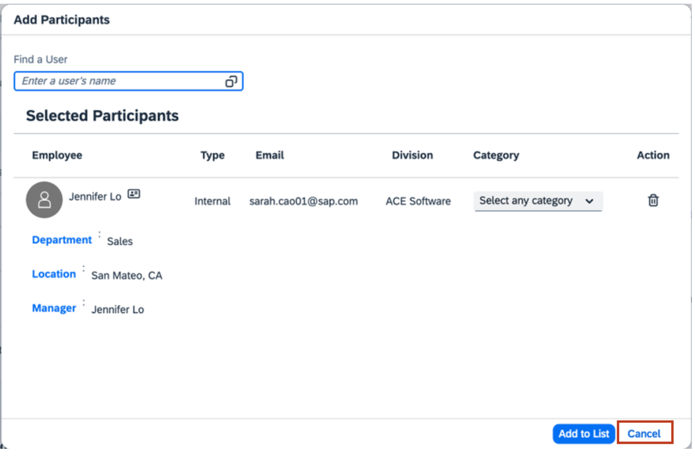Cancel the Add Participants dialog

644,434
